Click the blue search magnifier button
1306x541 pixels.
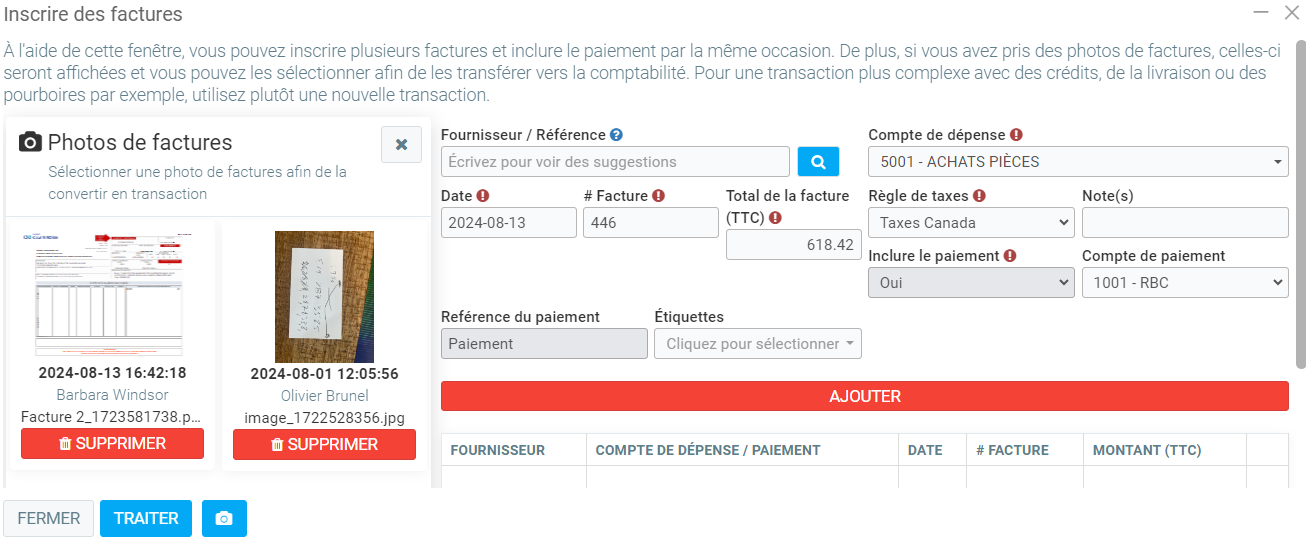pos(818,162)
